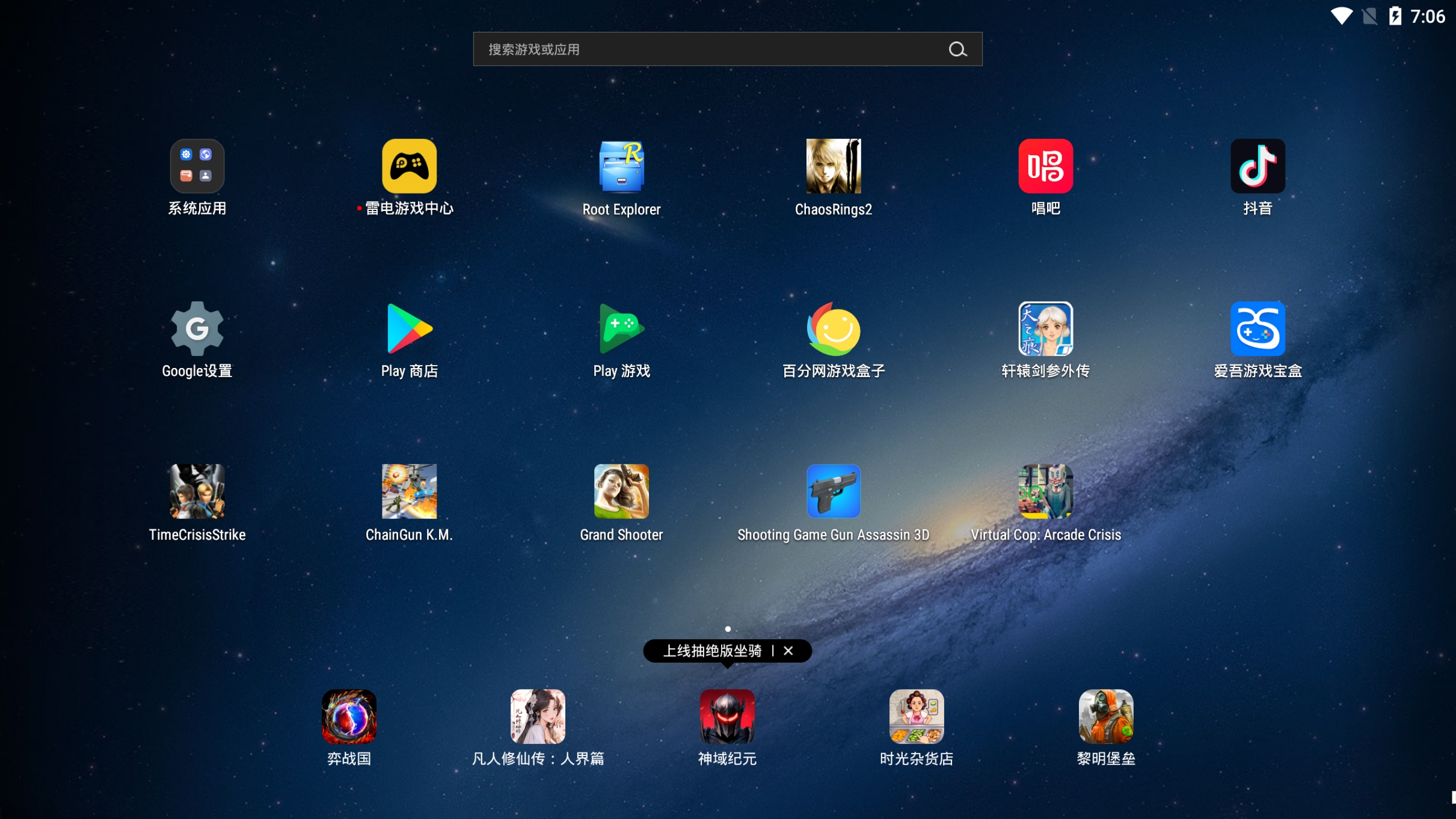The height and width of the screenshot is (819, 1456).
Task: Open Google设置 app
Action: click(x=197, y=329)
